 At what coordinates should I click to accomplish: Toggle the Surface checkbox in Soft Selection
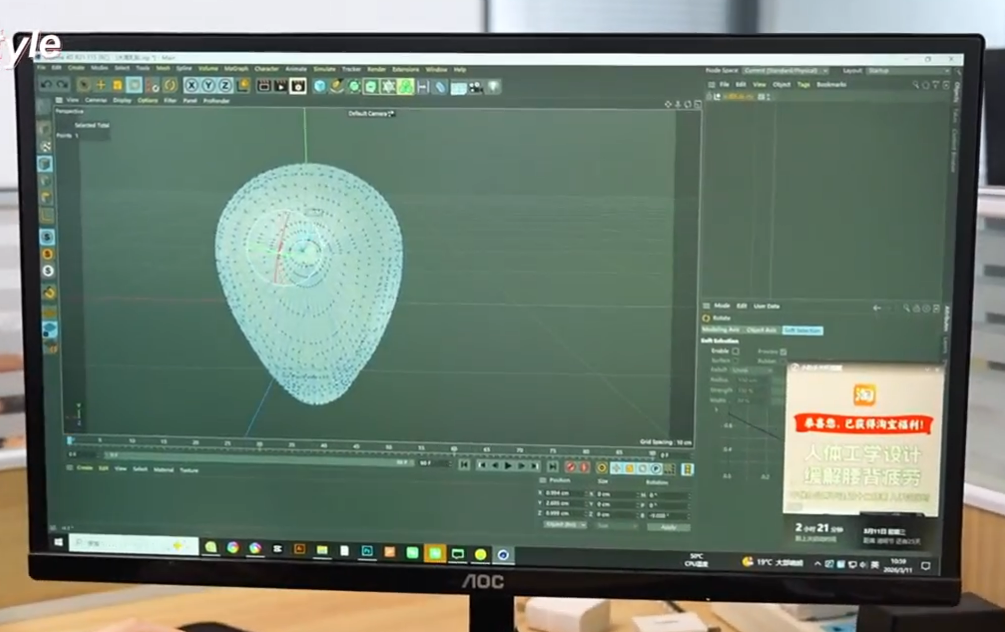pyautogui.click(x=736, y=361)
